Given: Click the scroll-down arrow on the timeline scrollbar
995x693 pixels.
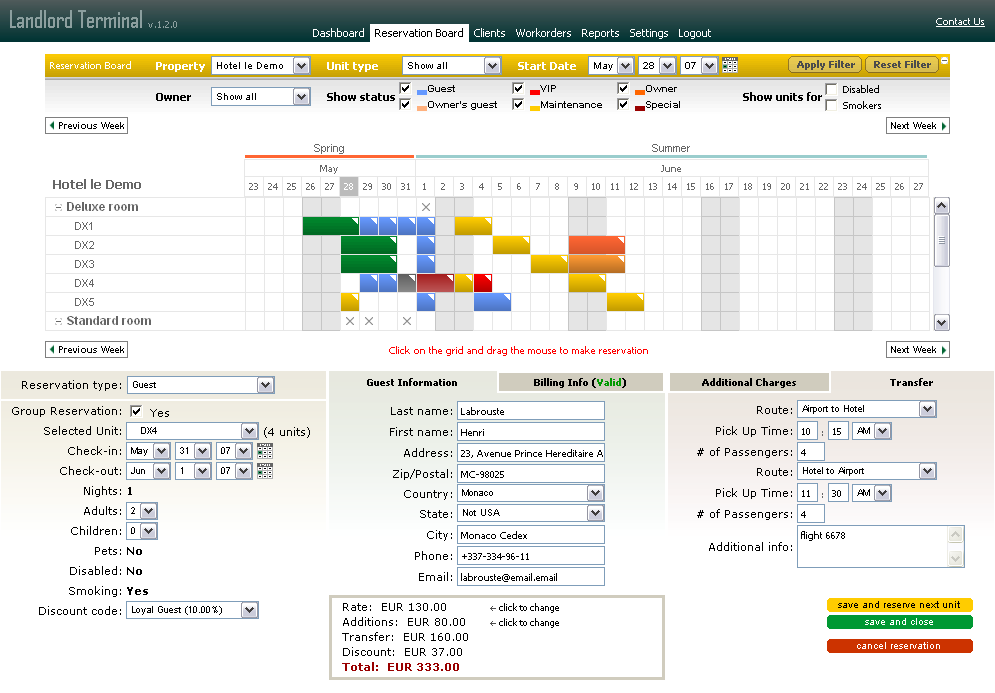Looking at the screenshot, I should click(x=940, y=322).
